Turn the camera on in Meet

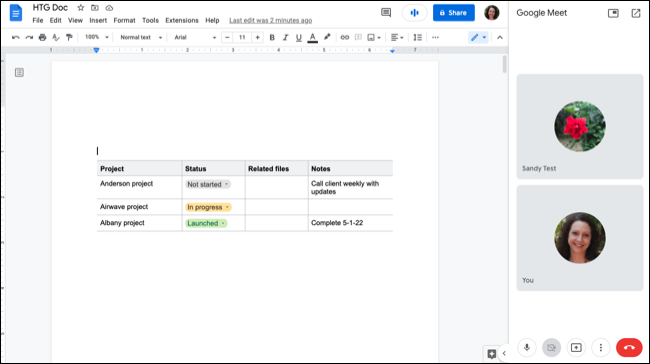coord(551,347)
